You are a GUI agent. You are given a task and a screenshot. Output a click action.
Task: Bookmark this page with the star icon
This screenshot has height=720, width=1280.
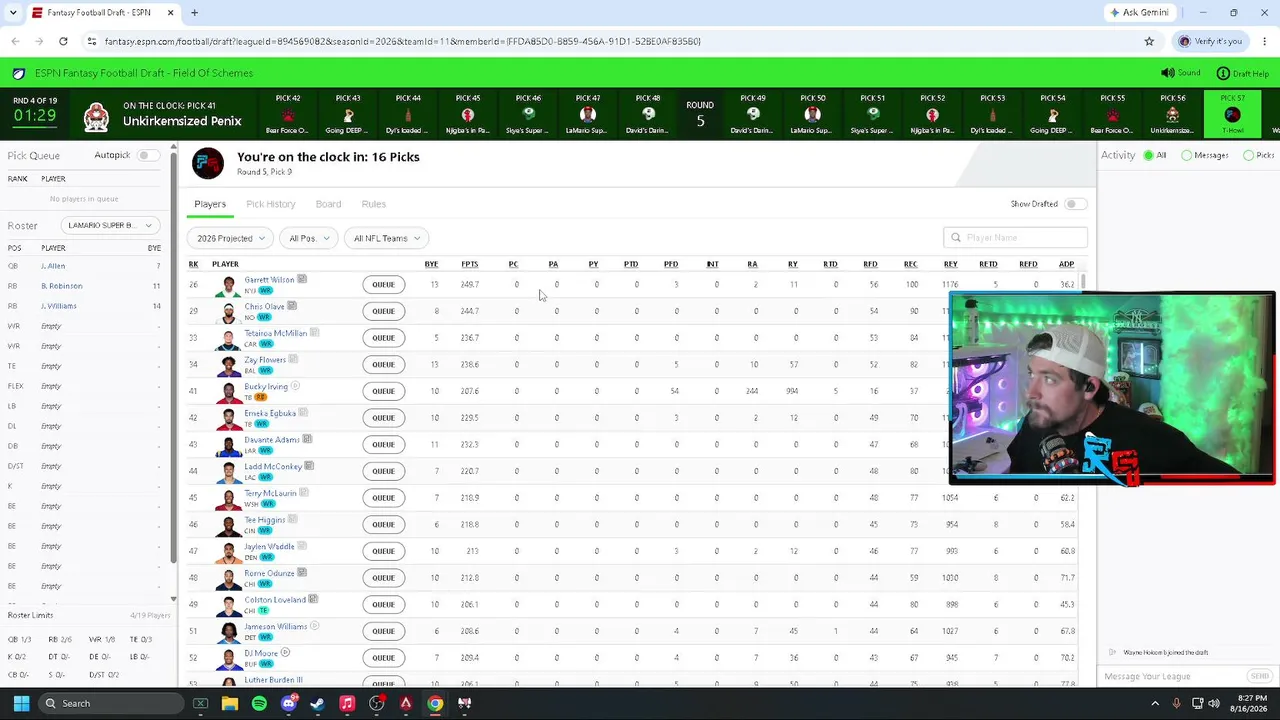pos(1149,41)
